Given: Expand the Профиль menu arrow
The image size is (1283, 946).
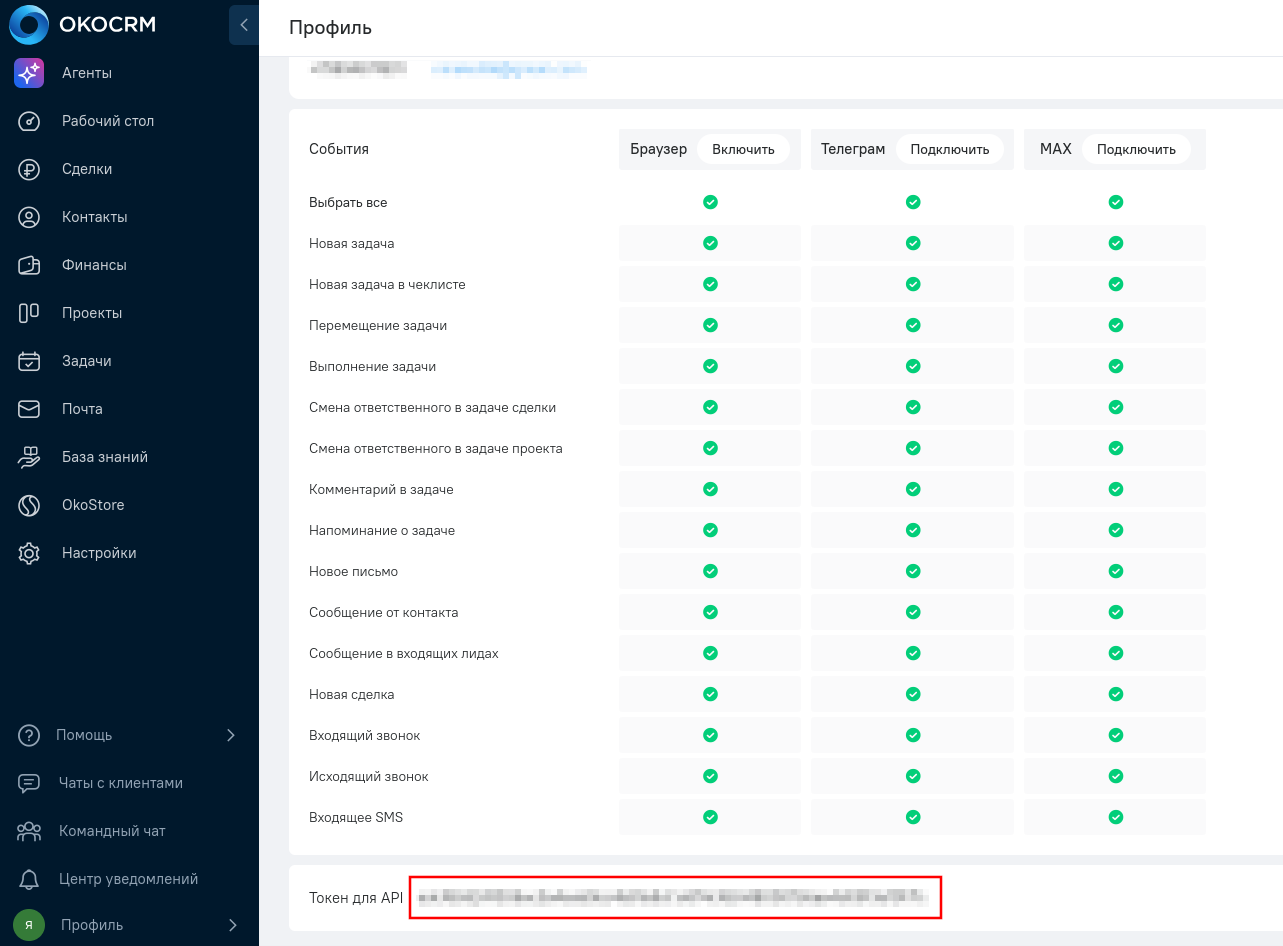Looking at the screenshot, I should click(x=232, y=925).
